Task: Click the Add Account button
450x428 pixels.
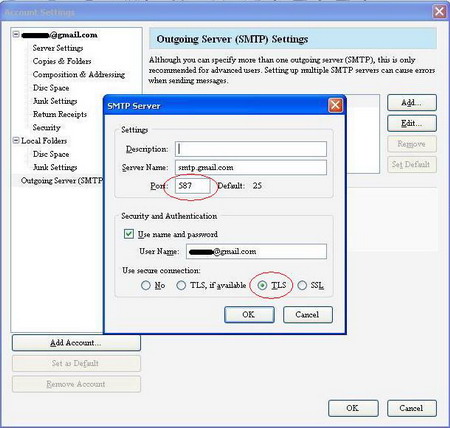Action: [x=76, y=343]
